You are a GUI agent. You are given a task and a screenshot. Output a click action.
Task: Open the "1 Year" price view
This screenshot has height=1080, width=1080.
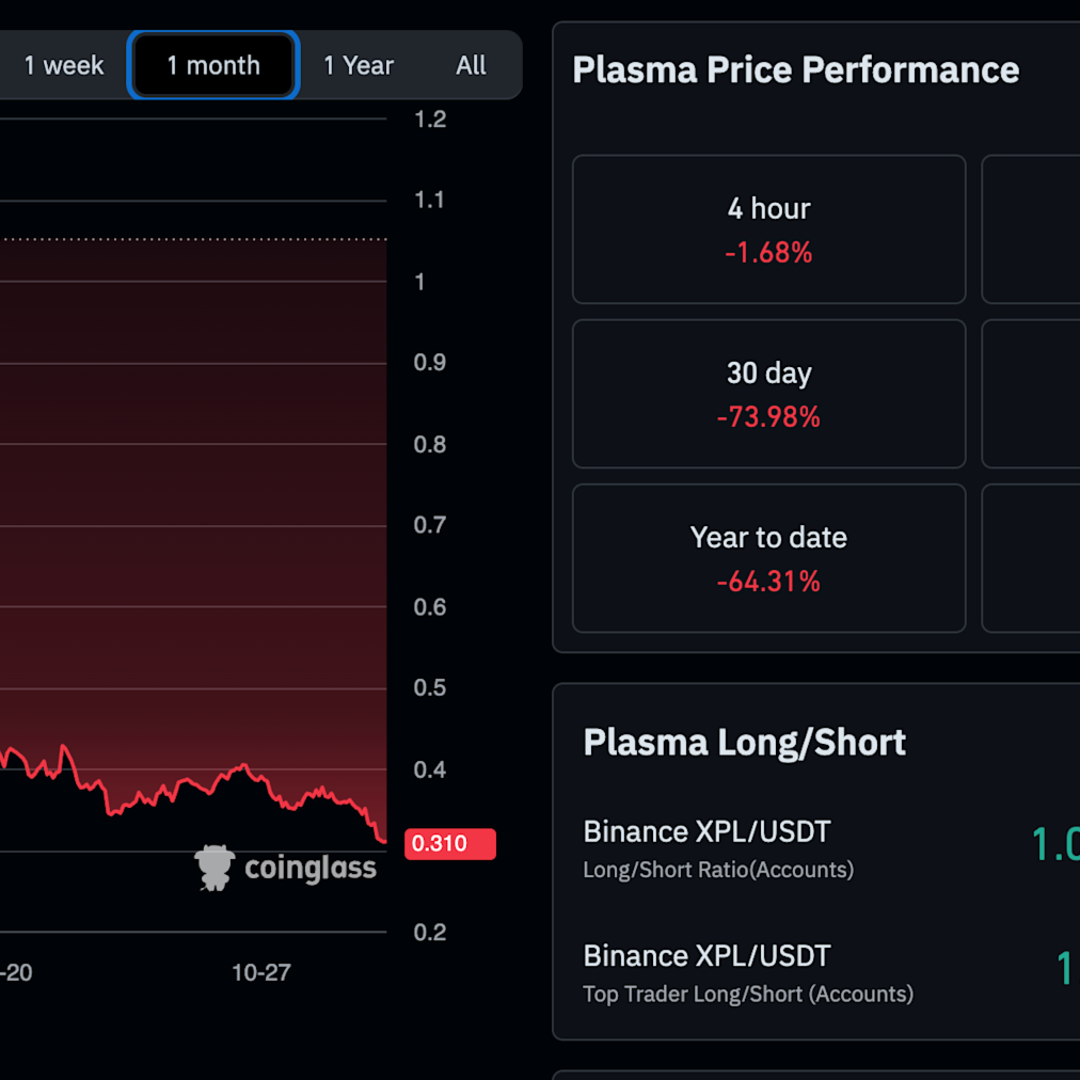click(358, 65)
